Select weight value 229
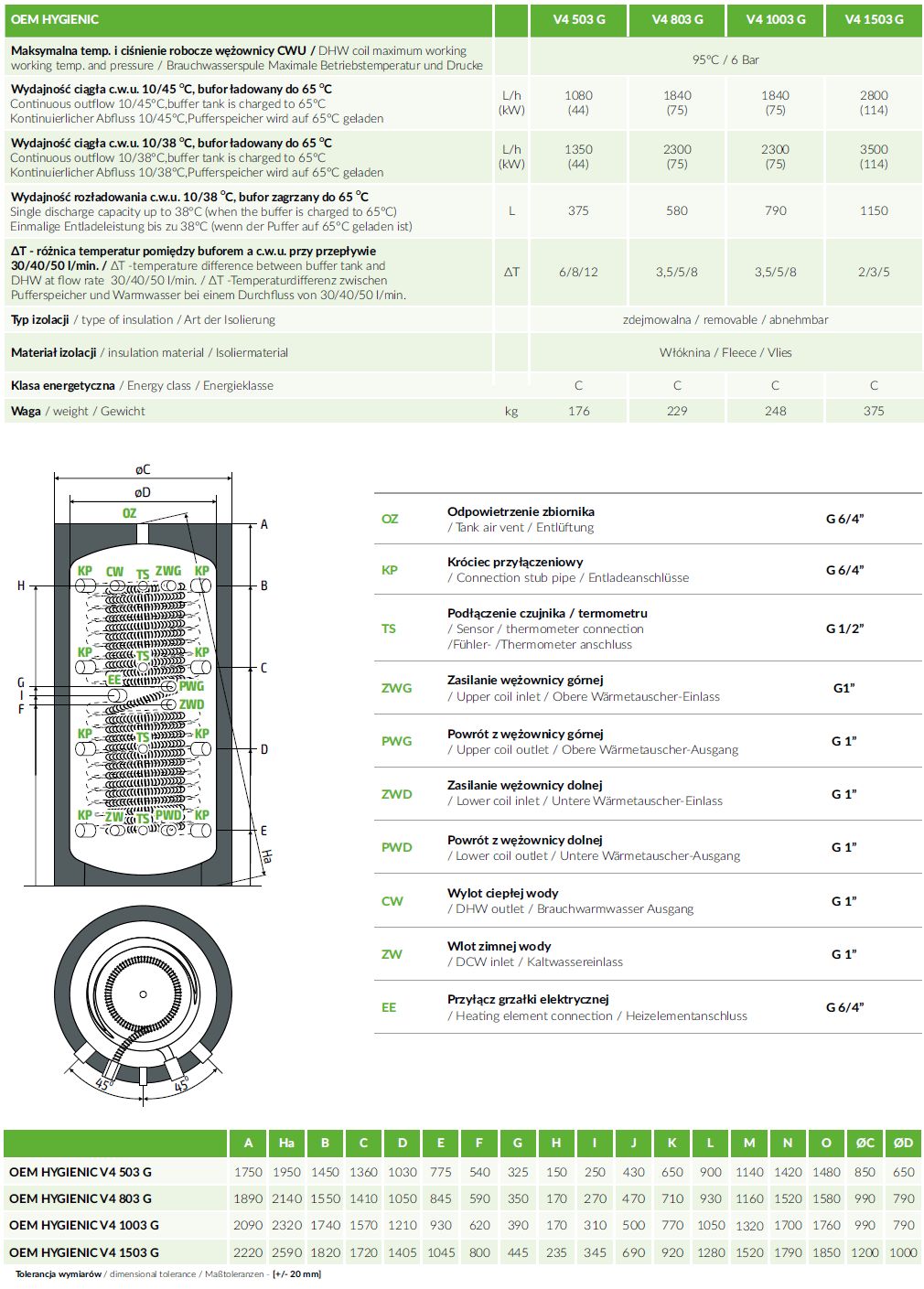The image size is (924, 1289). click(677, 411)
